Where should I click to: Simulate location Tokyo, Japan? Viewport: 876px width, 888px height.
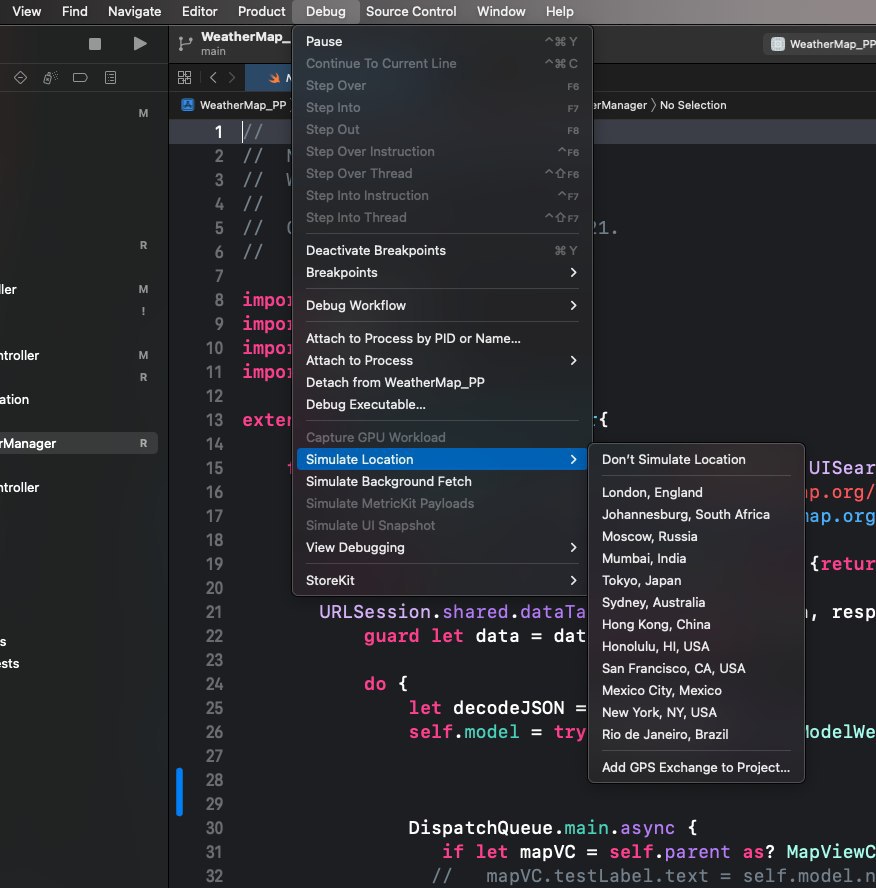coord(696,580)
